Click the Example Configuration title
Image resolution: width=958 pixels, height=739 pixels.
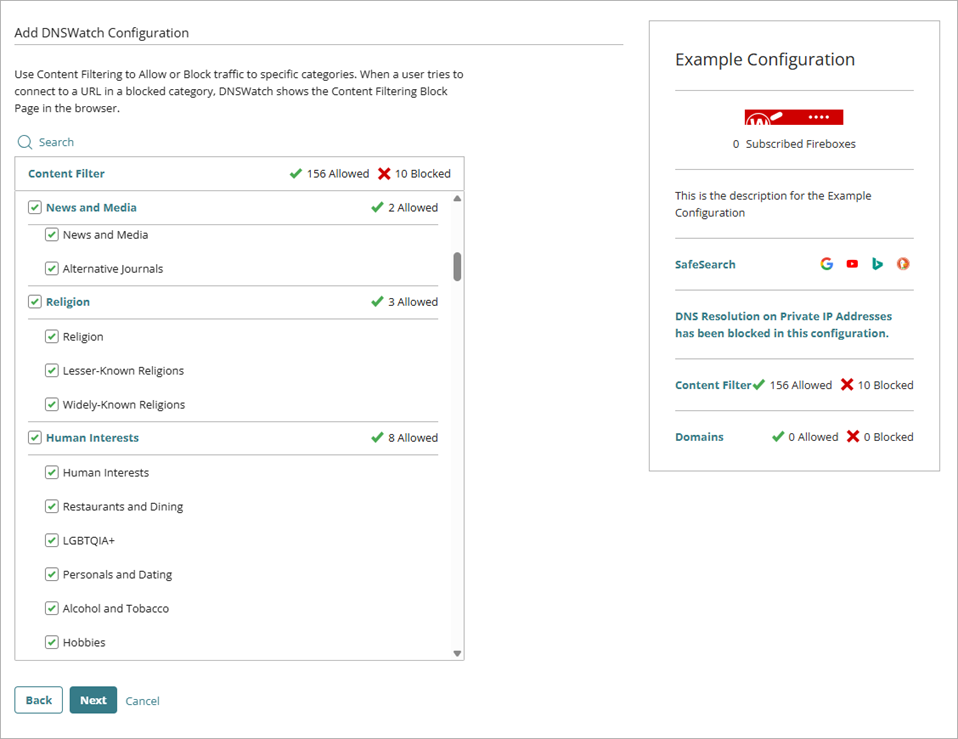click(764, 60)
